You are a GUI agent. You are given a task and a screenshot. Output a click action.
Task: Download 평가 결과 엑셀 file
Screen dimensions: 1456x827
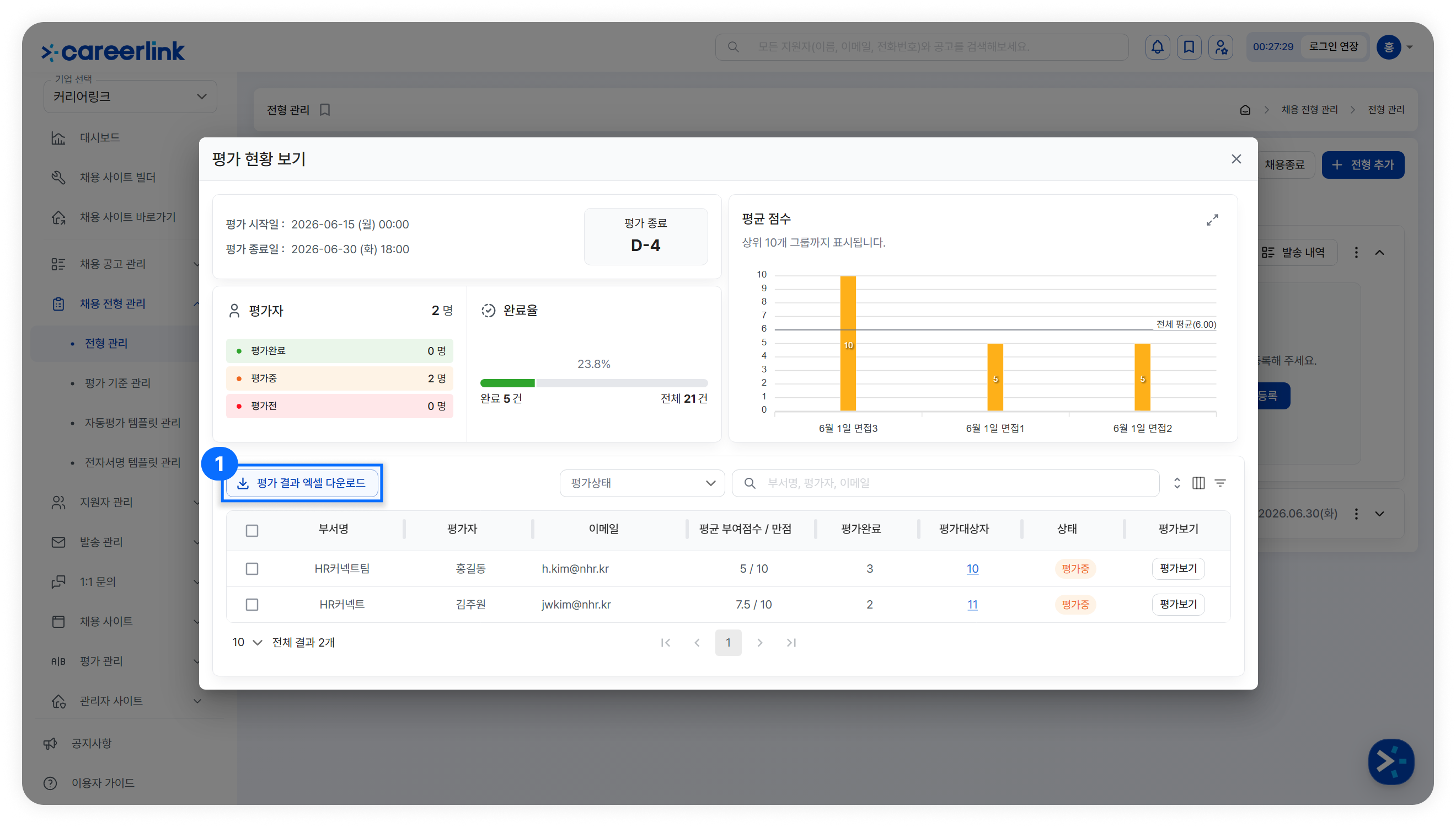(302, 483)
